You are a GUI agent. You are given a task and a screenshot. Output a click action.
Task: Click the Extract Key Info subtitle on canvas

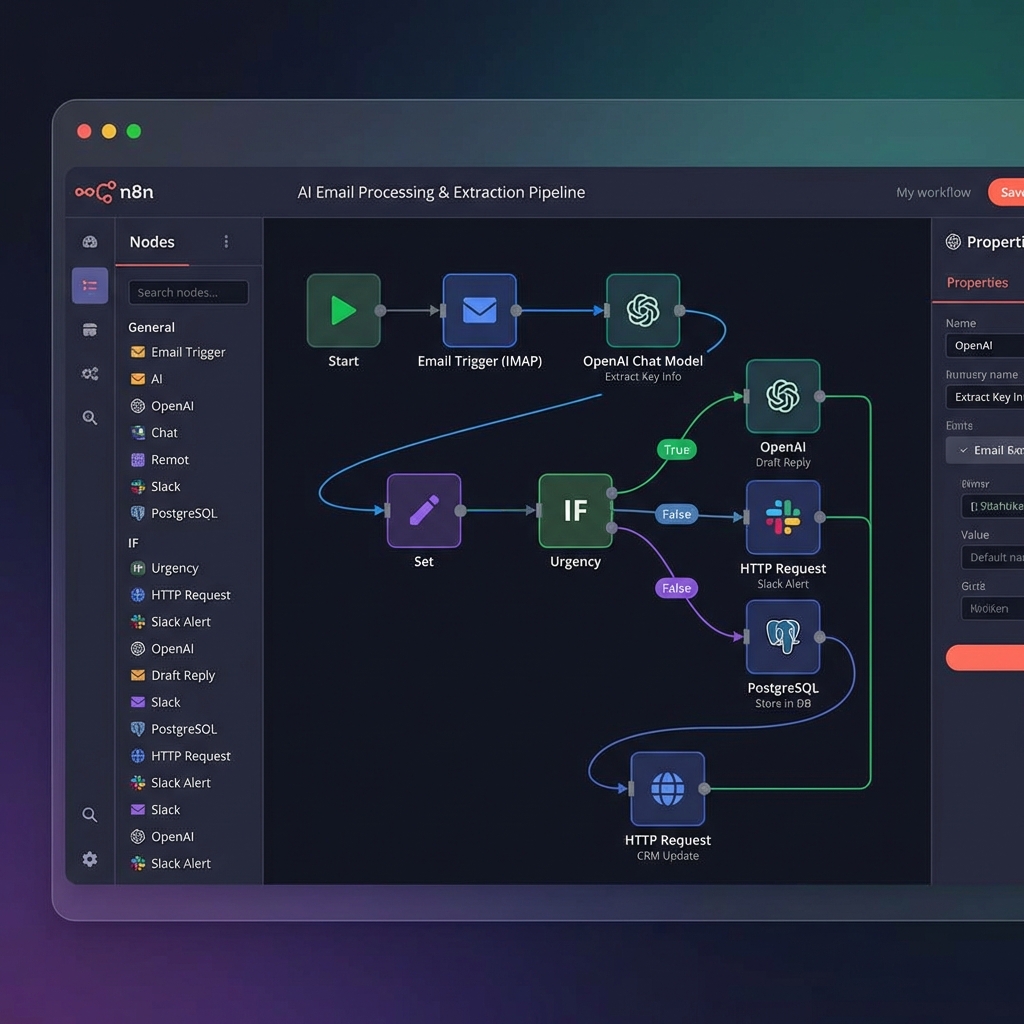coord(643,377)
